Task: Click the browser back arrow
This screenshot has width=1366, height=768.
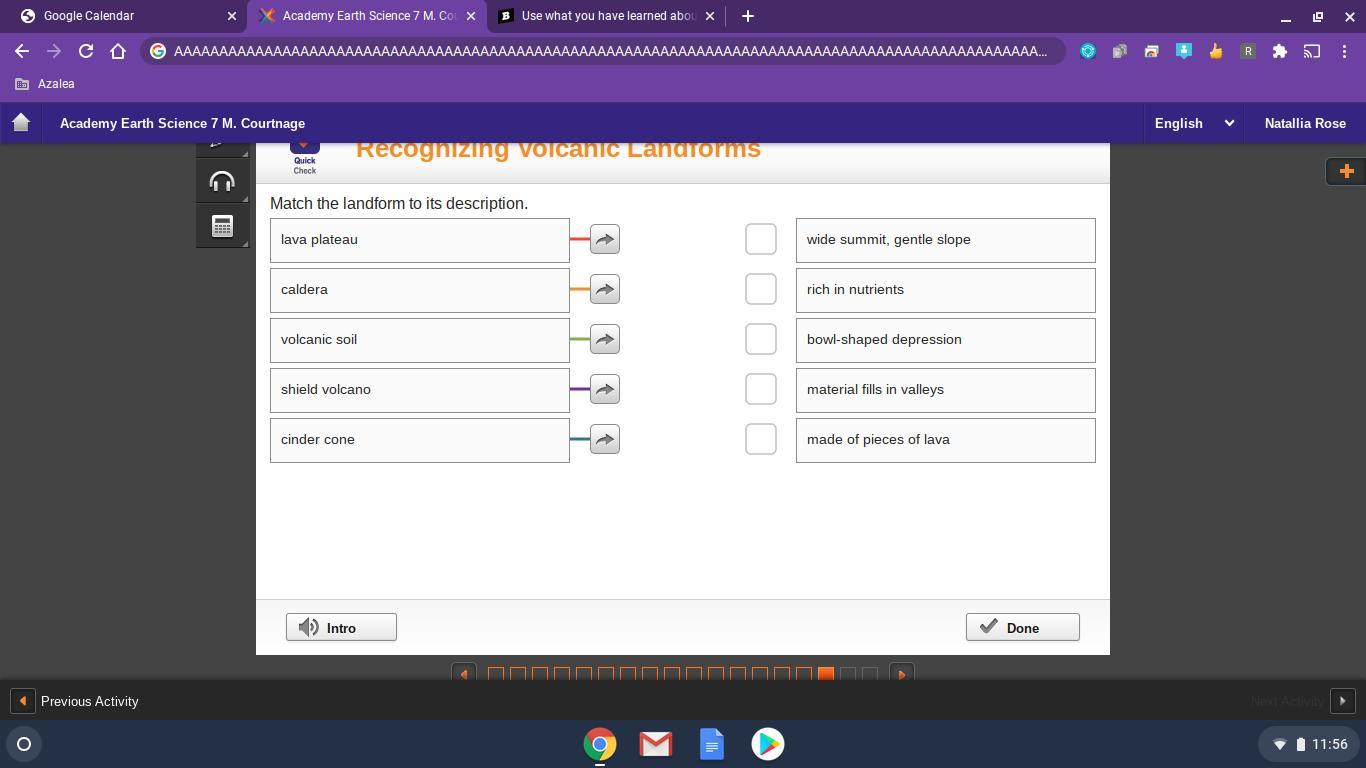Action: tap(22, 51)
